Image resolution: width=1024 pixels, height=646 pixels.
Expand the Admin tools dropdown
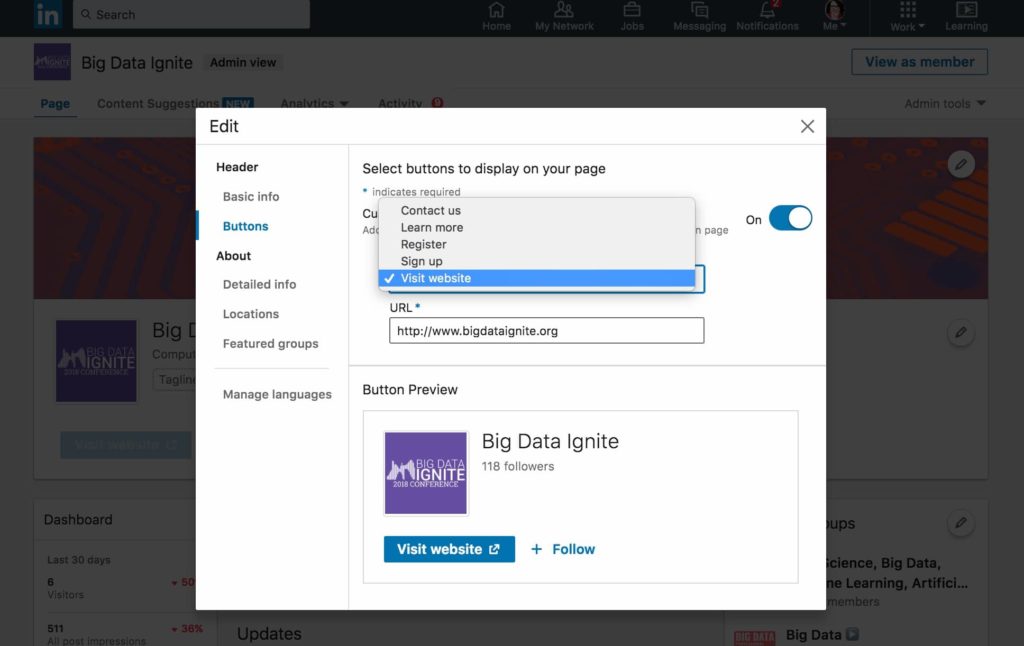click(x=944, y=104)
